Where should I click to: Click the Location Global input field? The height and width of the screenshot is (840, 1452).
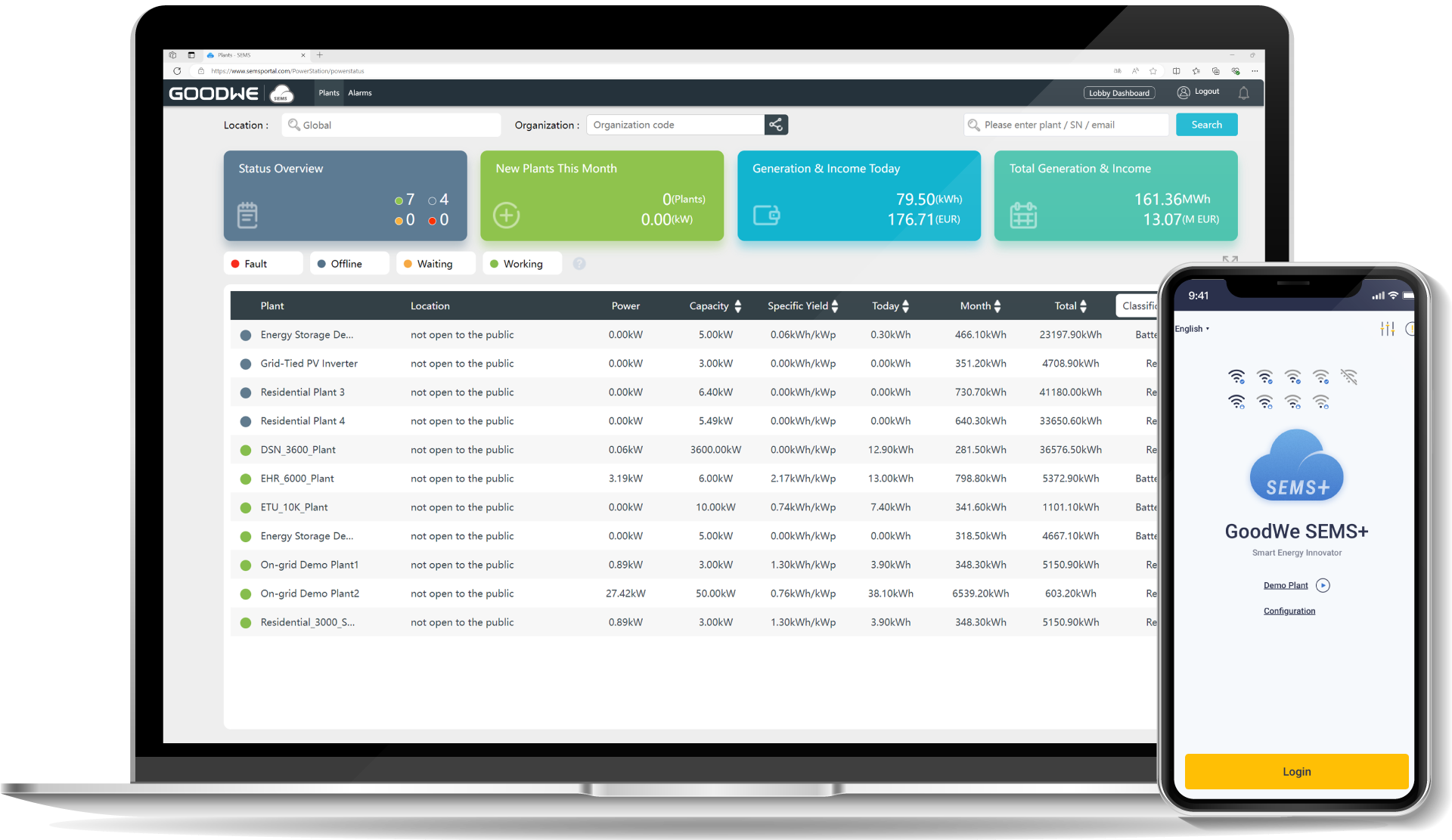pos(391,126)
